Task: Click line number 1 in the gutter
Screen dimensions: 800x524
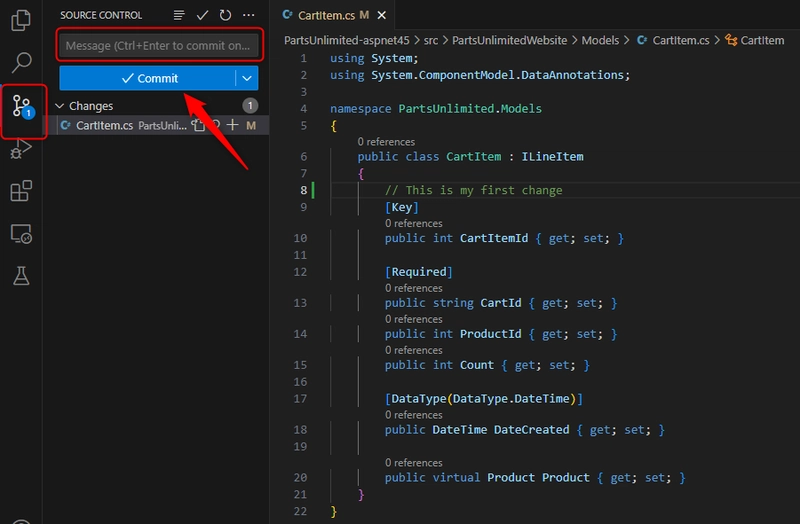Action: coord(304,58)
